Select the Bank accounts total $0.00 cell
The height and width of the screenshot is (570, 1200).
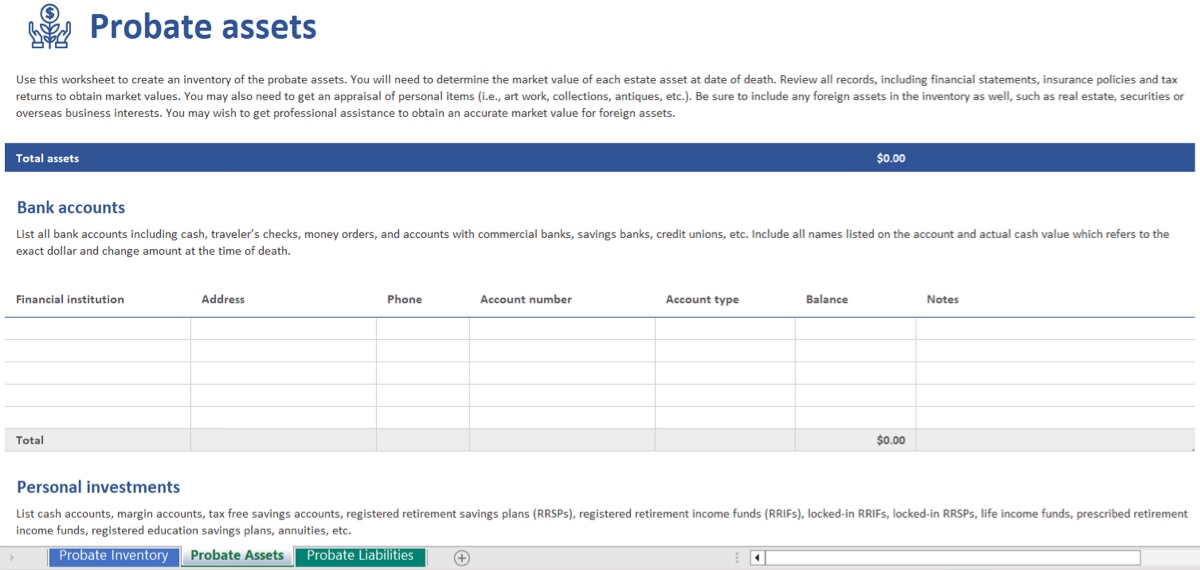tap(855, 440)
